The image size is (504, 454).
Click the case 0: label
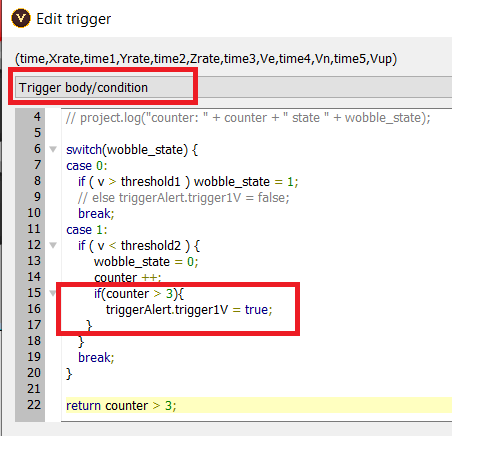[x=87, y=166]
